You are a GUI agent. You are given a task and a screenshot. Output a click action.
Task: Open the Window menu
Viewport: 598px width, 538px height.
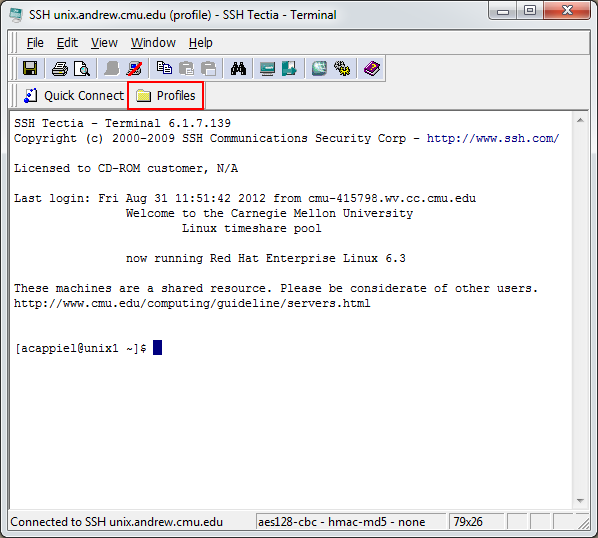(x=153, y=43)
